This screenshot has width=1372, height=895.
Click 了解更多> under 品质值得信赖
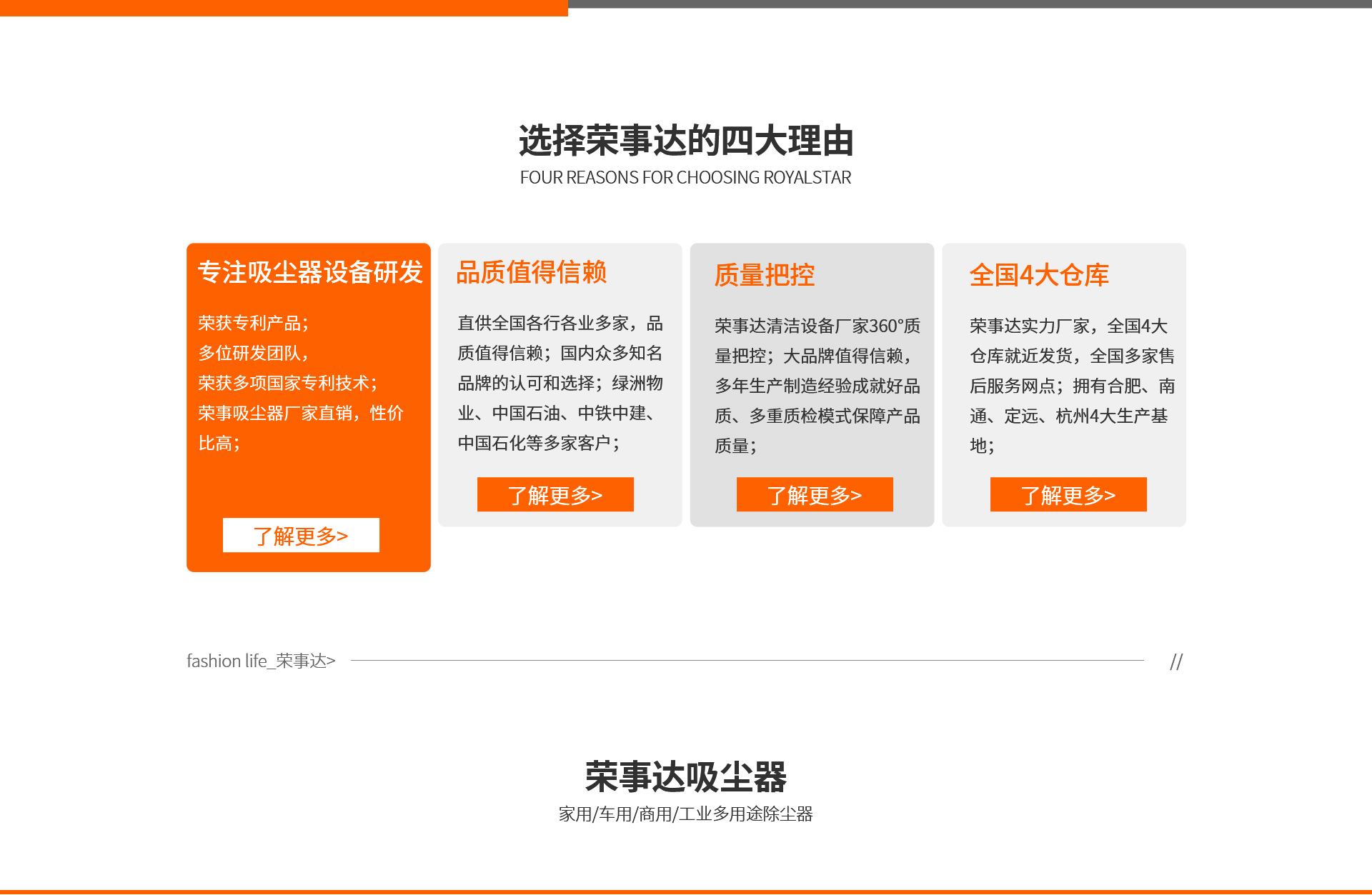tap(555, 494)
